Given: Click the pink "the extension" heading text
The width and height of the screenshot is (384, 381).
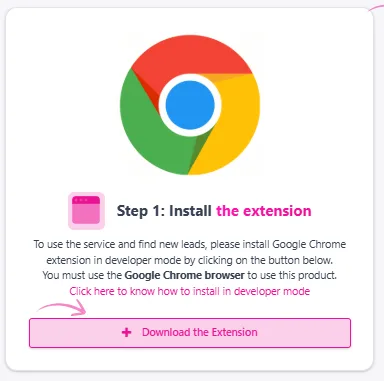Looking at the screenshot, I should coord(264,211).
